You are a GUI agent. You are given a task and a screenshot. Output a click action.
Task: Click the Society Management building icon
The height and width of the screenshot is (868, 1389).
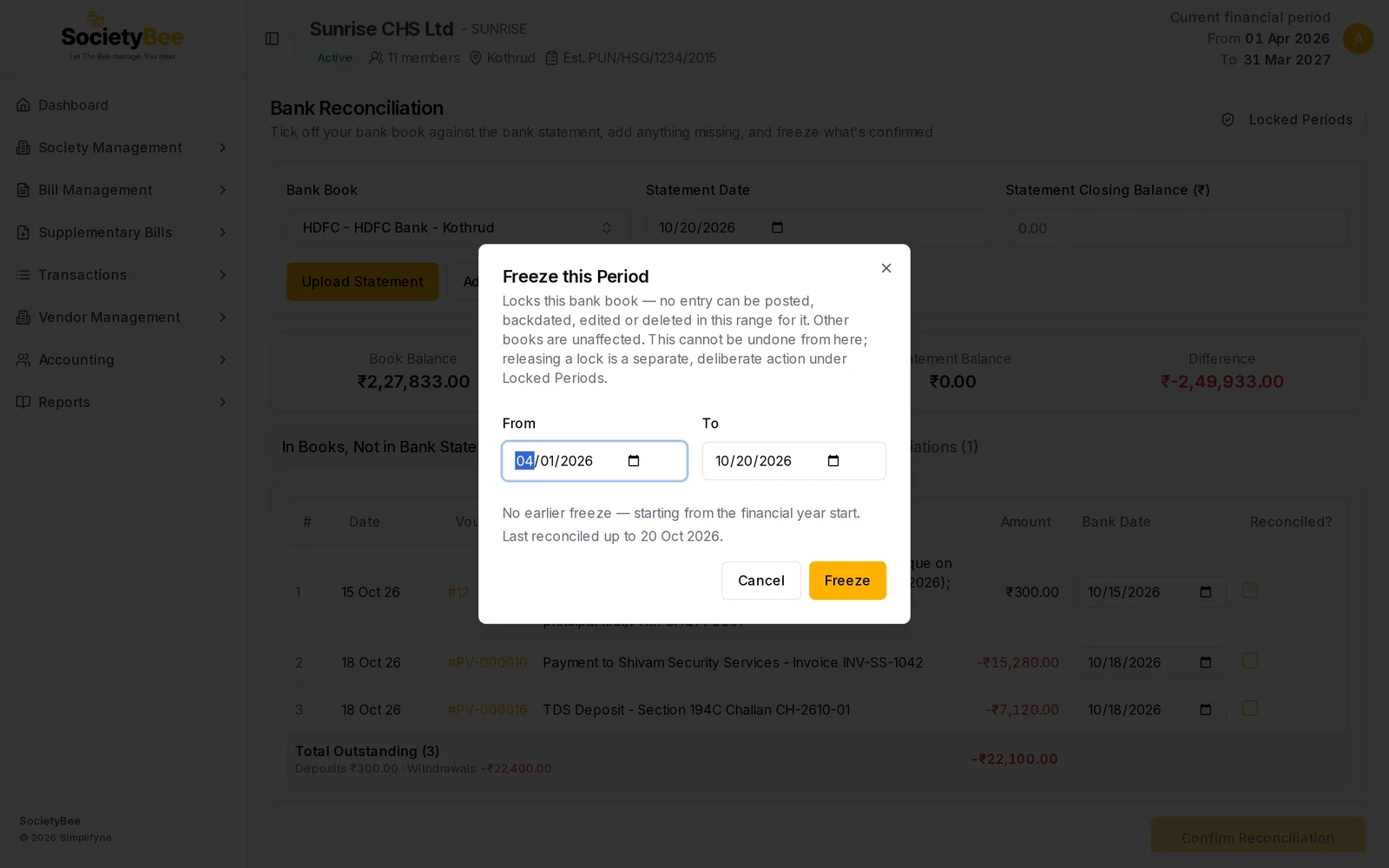pos(23,148)
